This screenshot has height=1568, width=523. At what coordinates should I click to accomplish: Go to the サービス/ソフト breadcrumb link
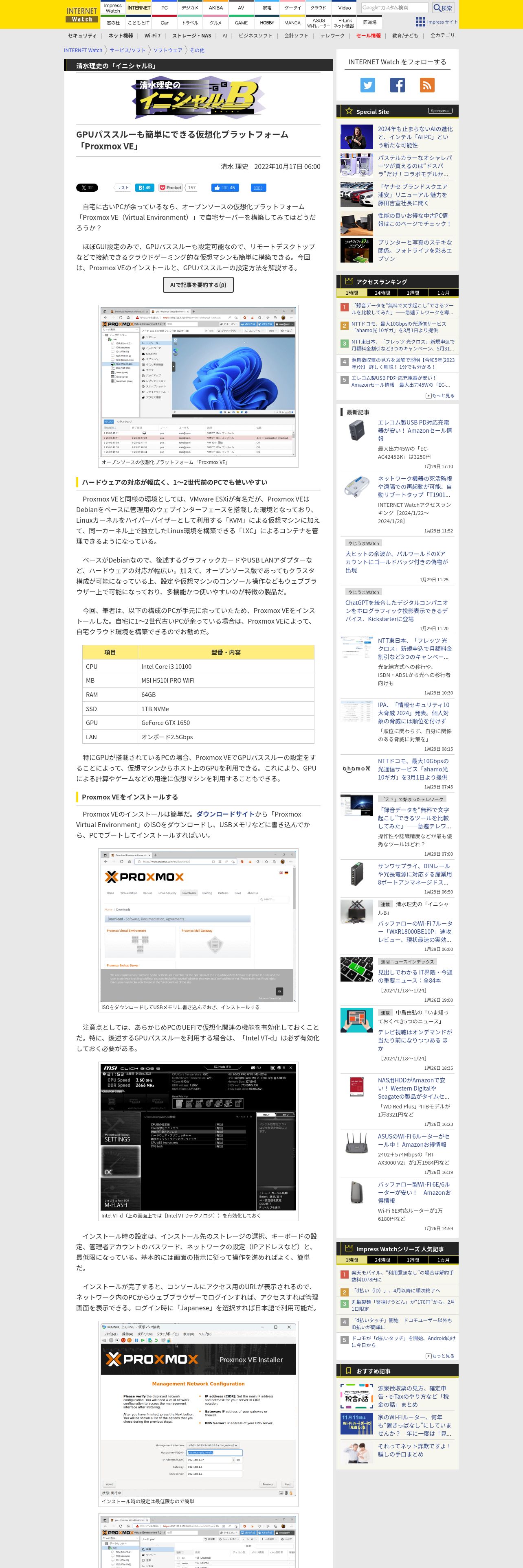point(127,50)
